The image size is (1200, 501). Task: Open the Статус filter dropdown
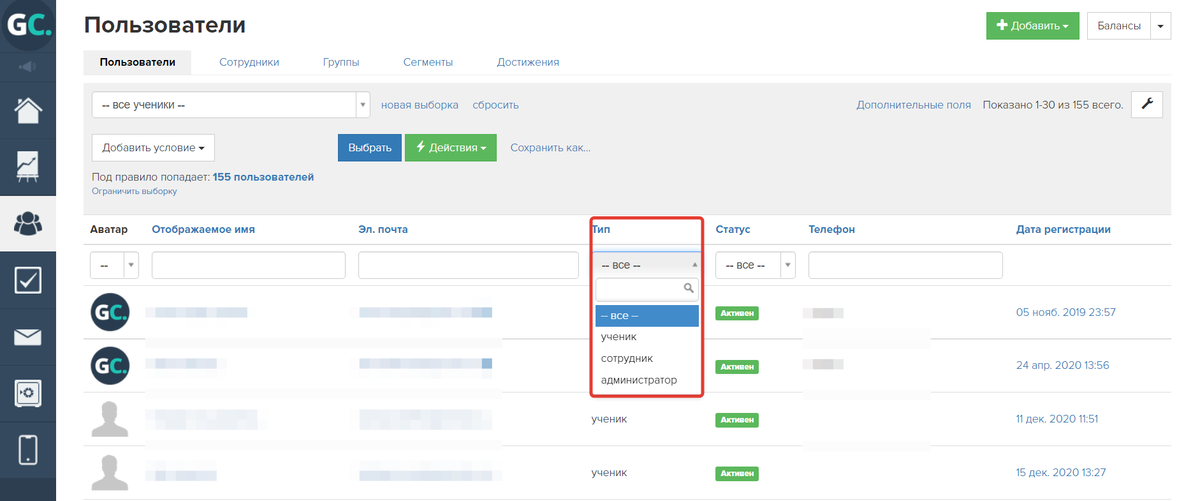[755, 265]
